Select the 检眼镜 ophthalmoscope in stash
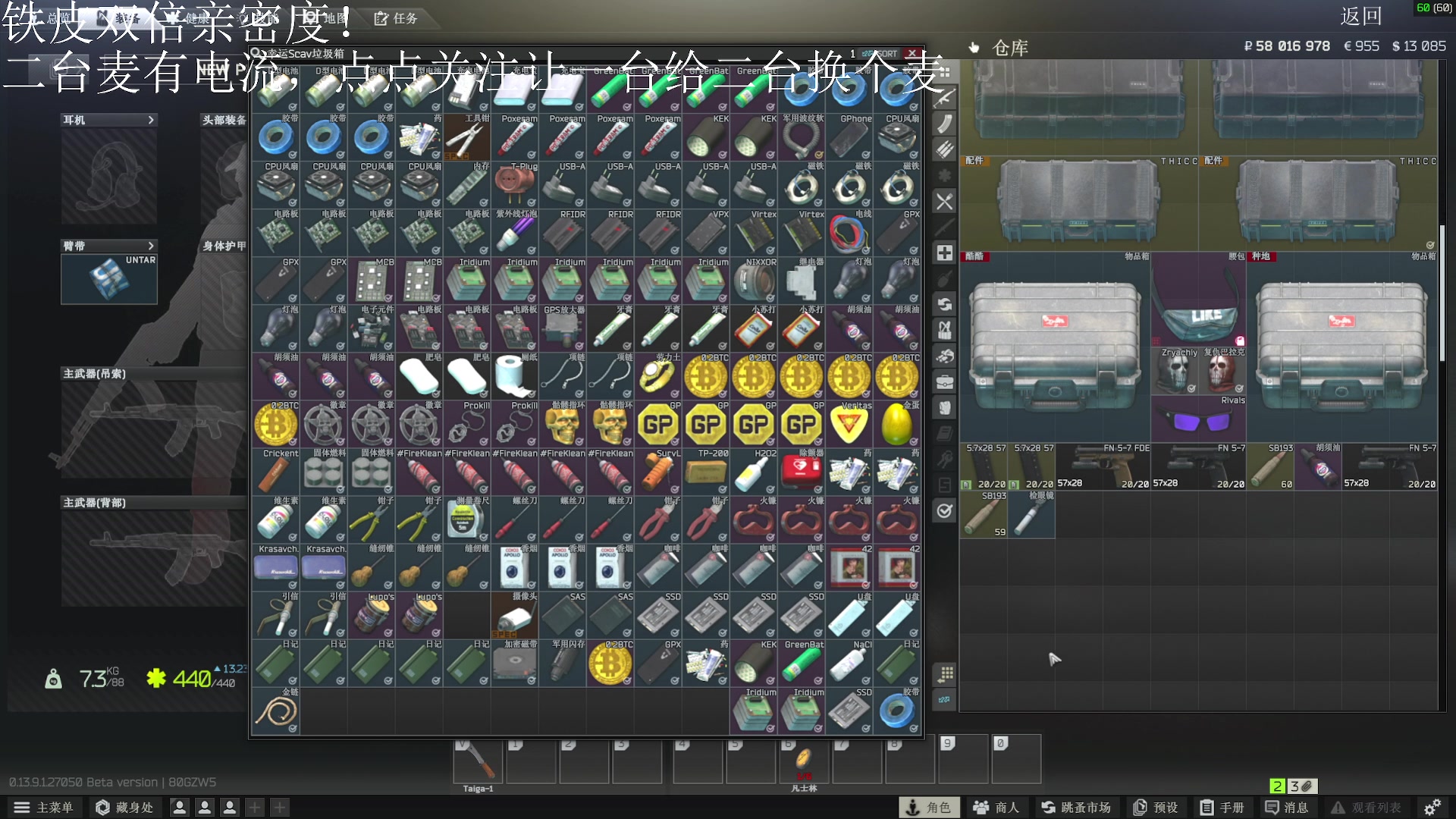The image size is (1456, 819). click(1032, 515)
